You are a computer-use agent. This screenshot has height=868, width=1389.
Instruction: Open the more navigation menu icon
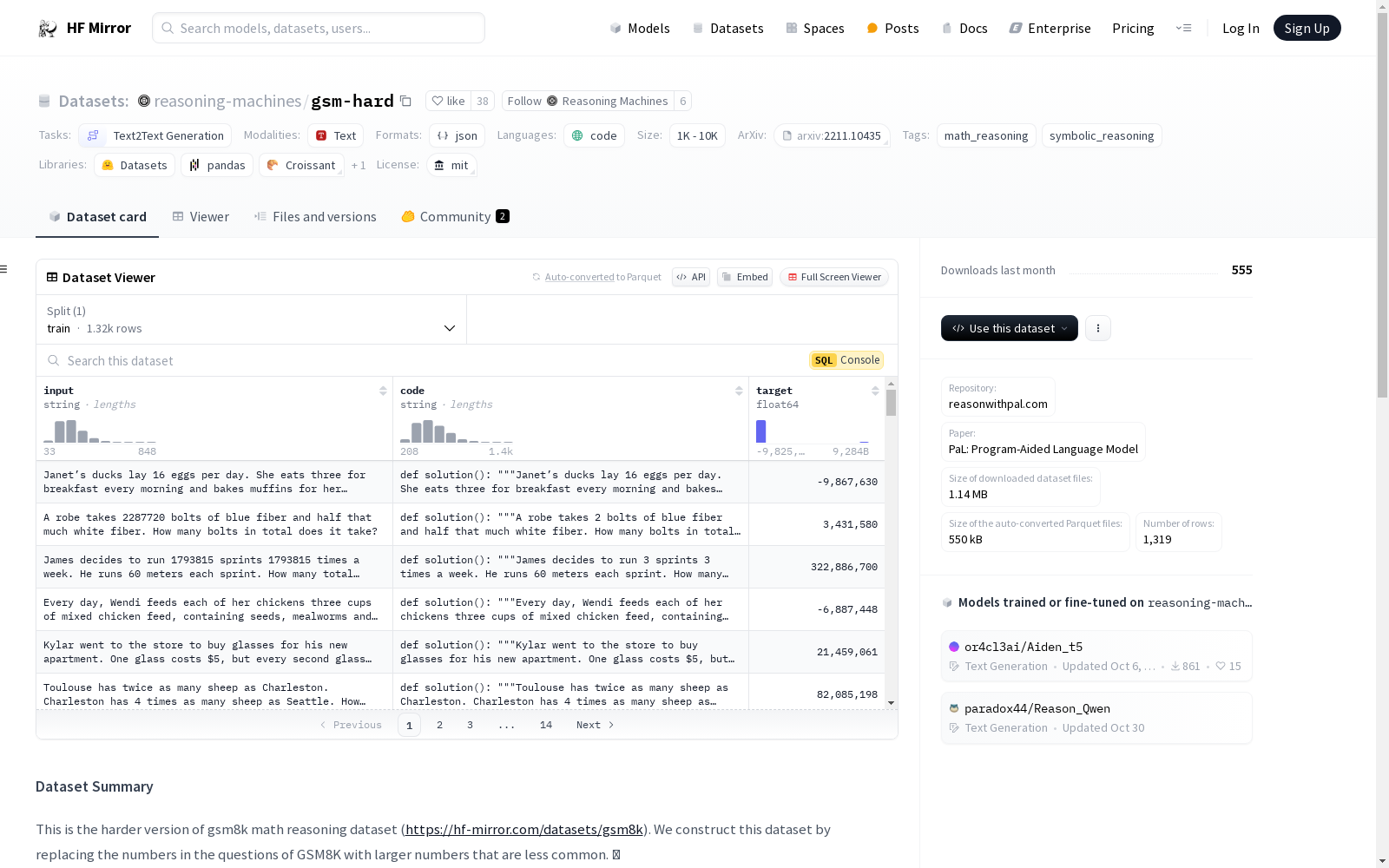1183,28
